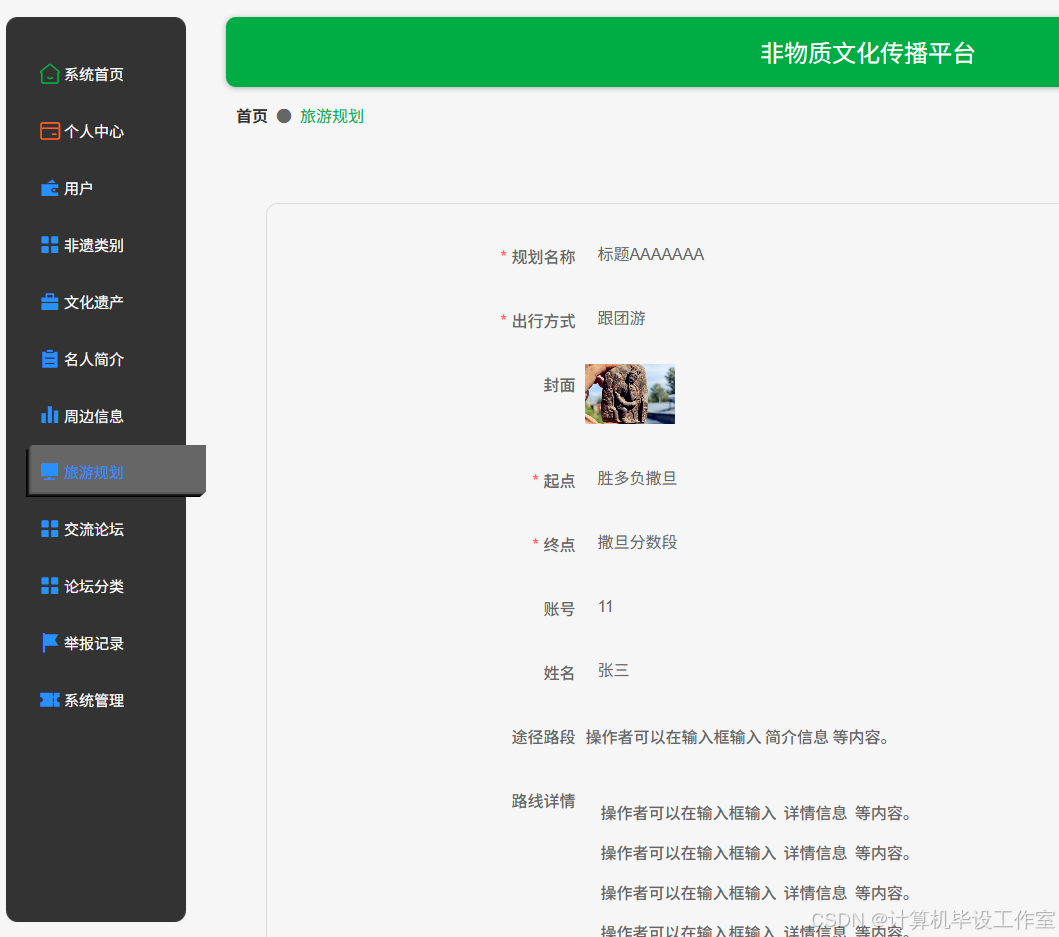The image size is (1059, 937).
Task: Open the 举报记录 menu item
Action: (x=96, y=643)
